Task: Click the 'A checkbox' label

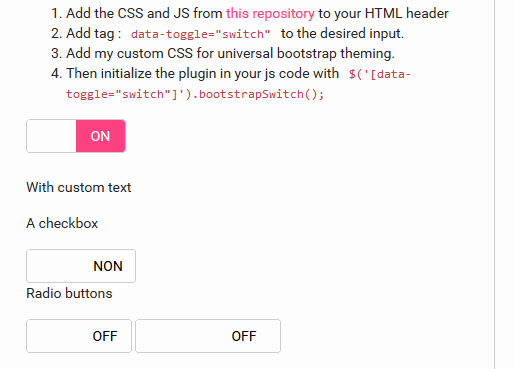Action: coord(62,223)
